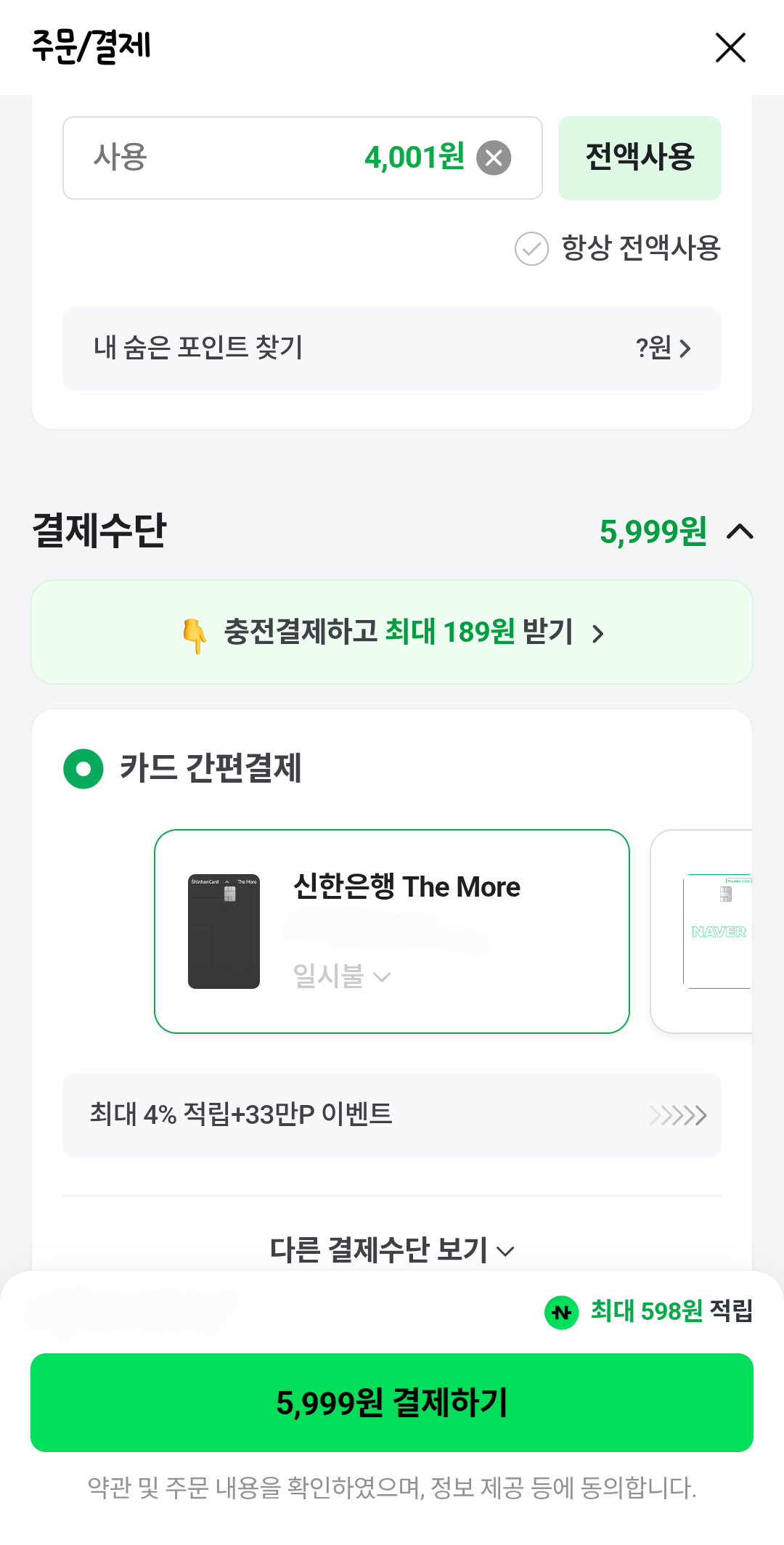The image size is (784, 1545).
Task: Select 카드 간편결제 radio button
Action: pos(83,768)
